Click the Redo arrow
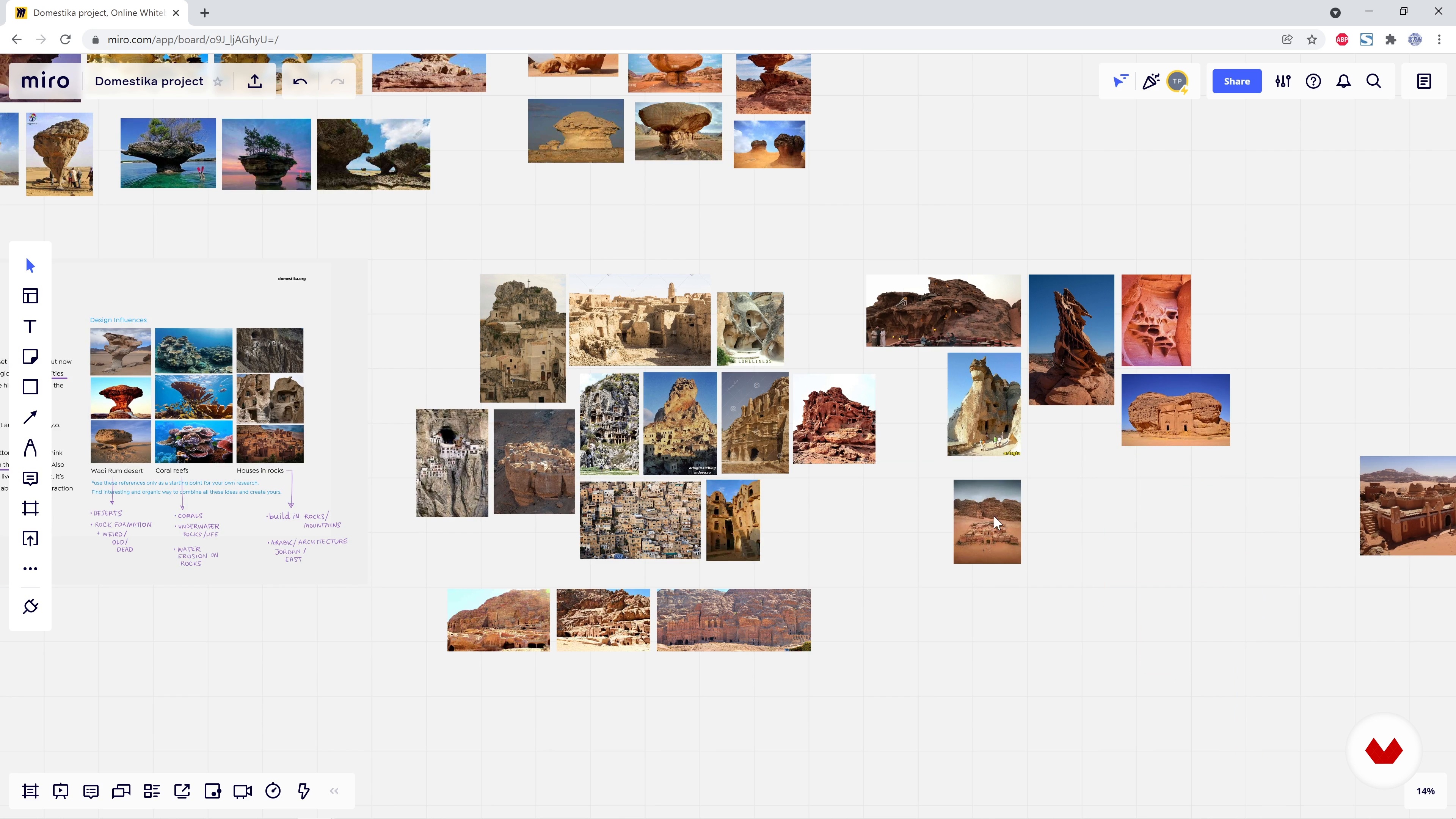 pos(337,82)
